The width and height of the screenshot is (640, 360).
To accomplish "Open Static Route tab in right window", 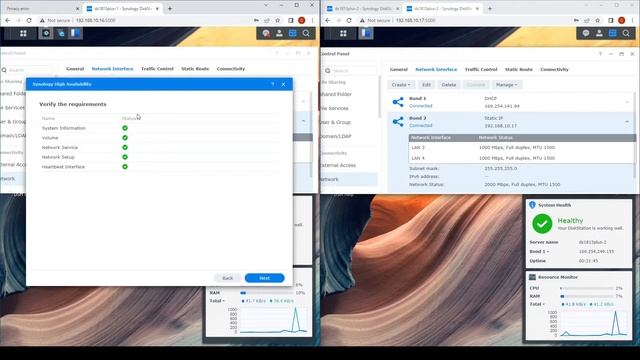I will click(519, 69).
